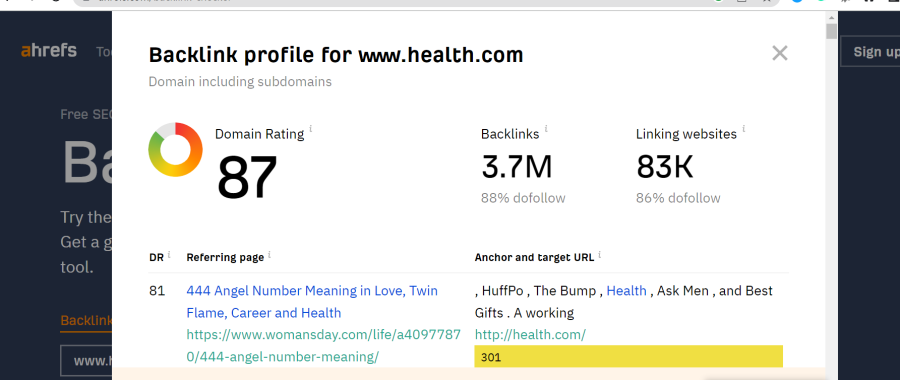
Task: Click the Sign up button
Action: [x=872, y=52]
